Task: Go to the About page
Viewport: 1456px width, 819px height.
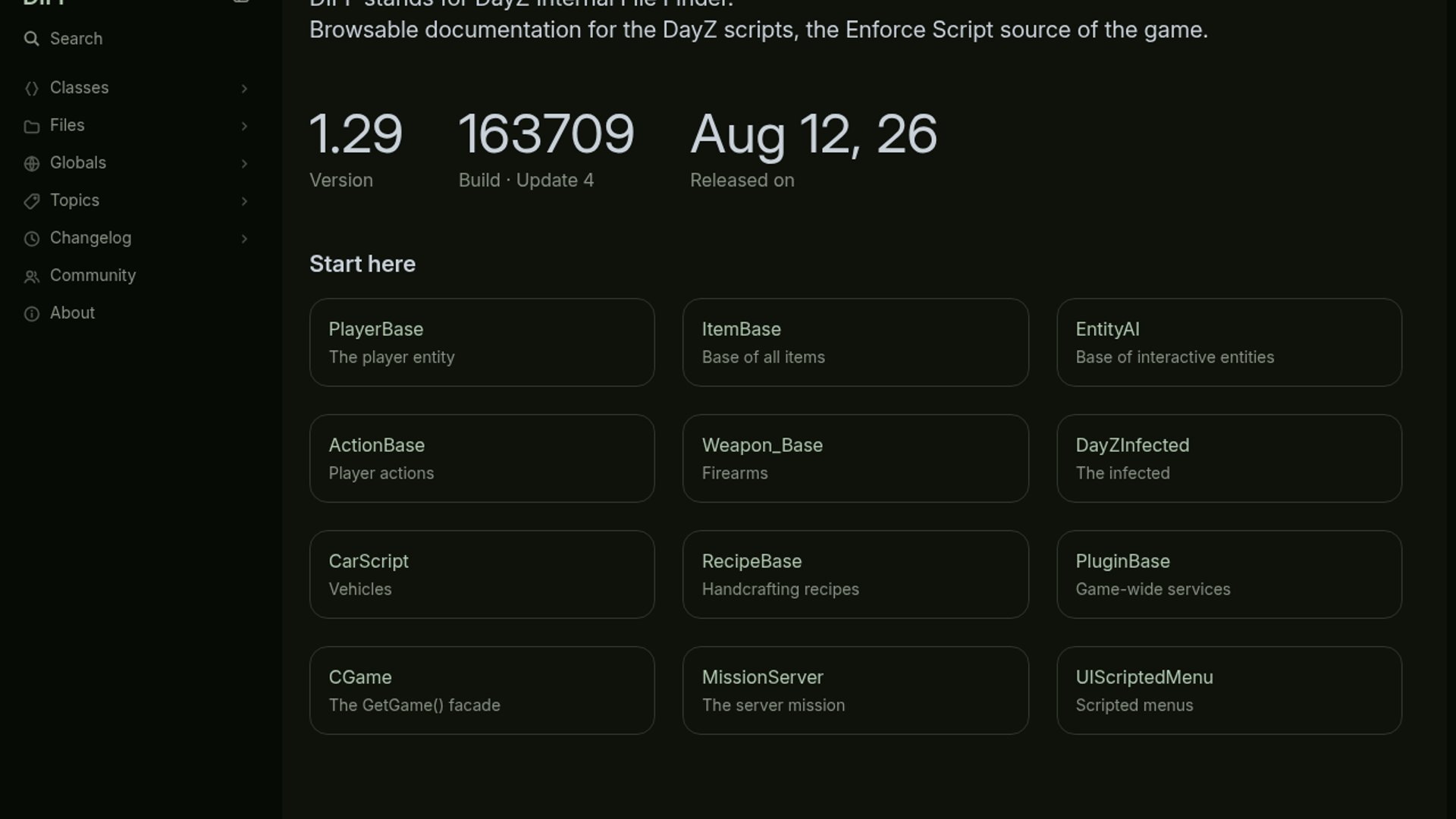Action: [136, 313]
